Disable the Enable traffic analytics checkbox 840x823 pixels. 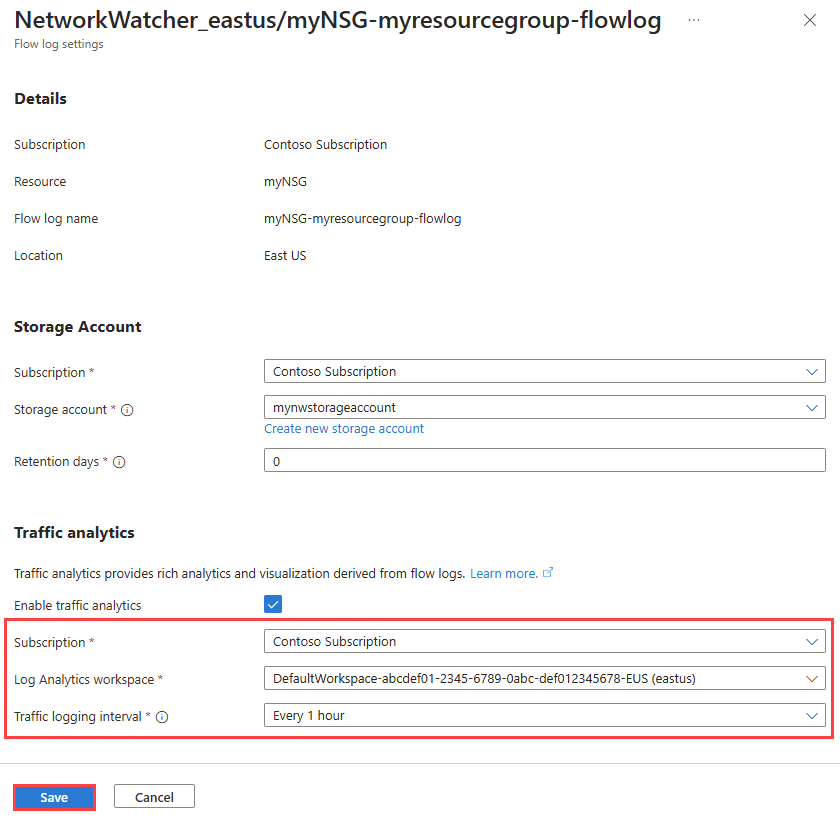tap(273, 604)
